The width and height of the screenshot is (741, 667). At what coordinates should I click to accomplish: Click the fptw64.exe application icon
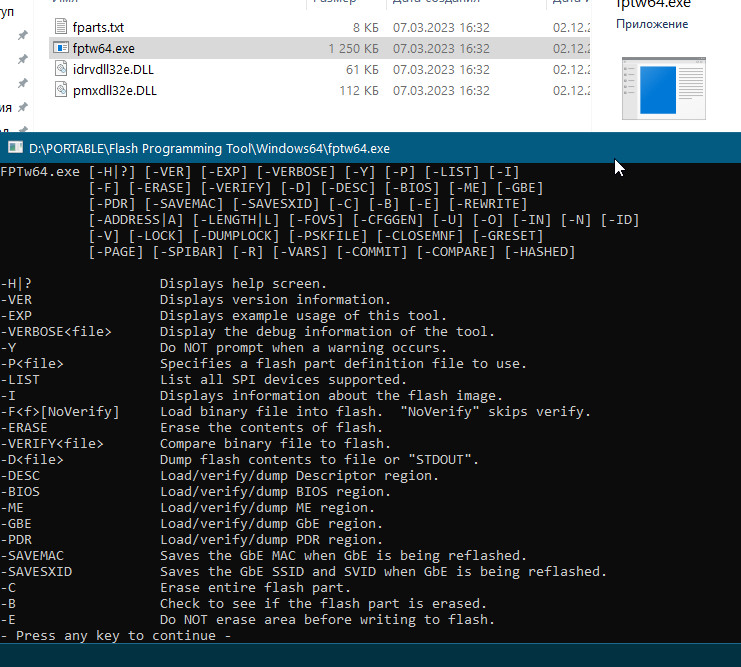[x=60, y=48]
